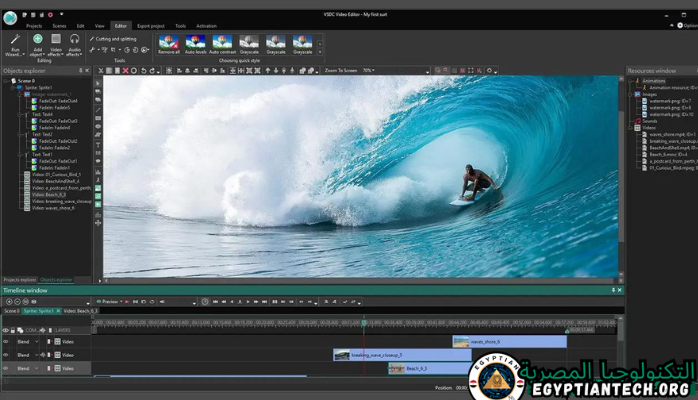Click the green Add video tool

(98, 204)
